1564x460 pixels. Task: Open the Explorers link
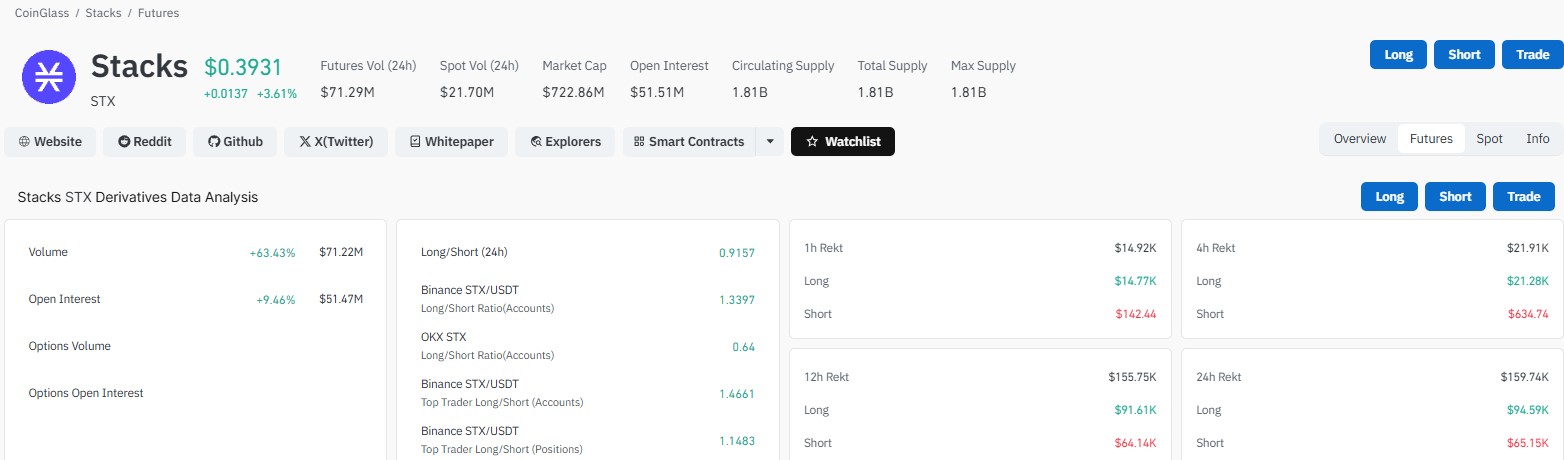tap(565, 142)
